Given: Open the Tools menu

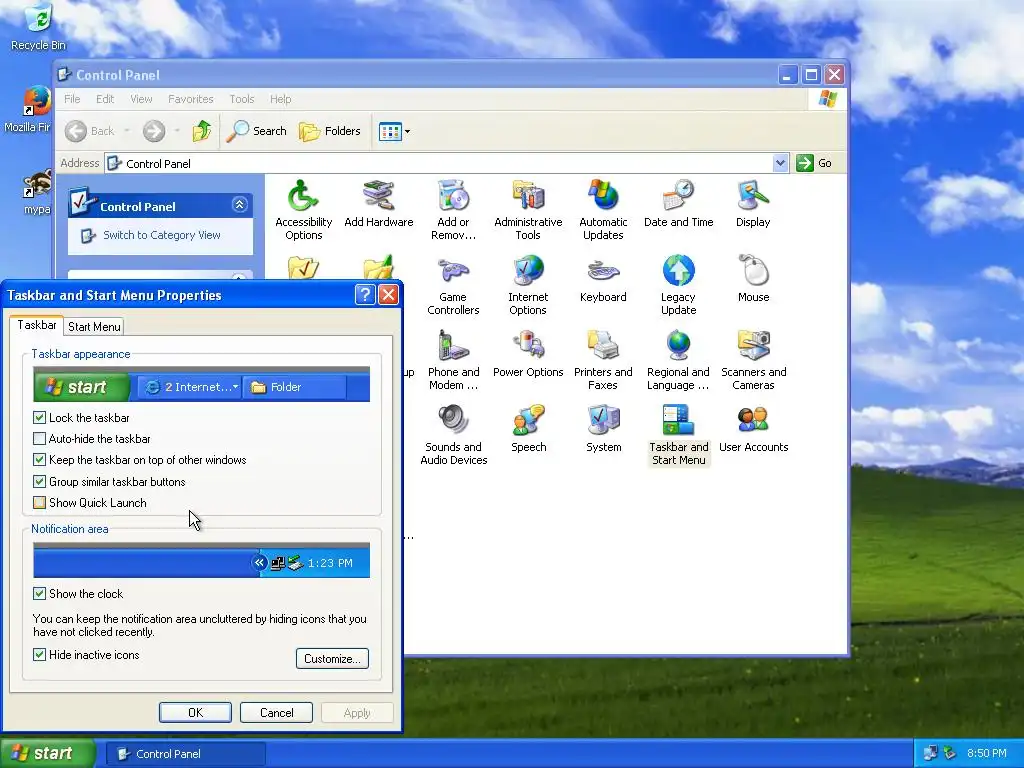Looking at the screenshot, I should point(242,99).
